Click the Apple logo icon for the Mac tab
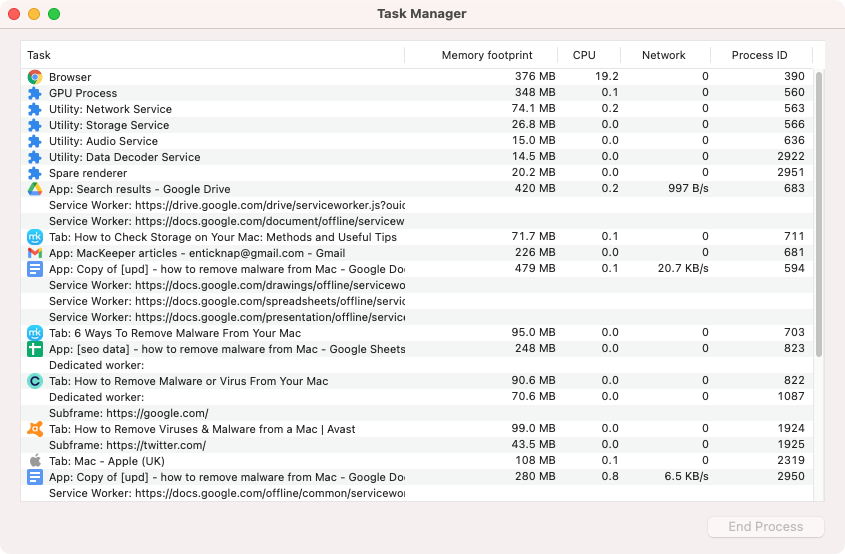845x554 pixels. point(34,461)
